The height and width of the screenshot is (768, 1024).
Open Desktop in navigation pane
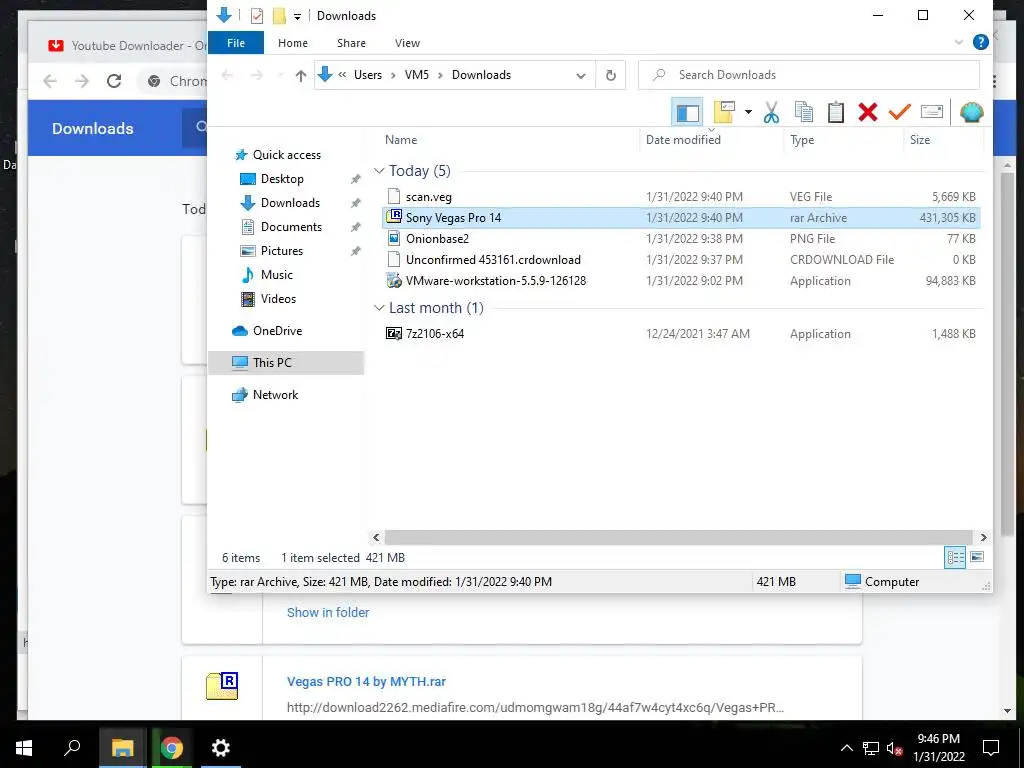click(x=282, y=179)
